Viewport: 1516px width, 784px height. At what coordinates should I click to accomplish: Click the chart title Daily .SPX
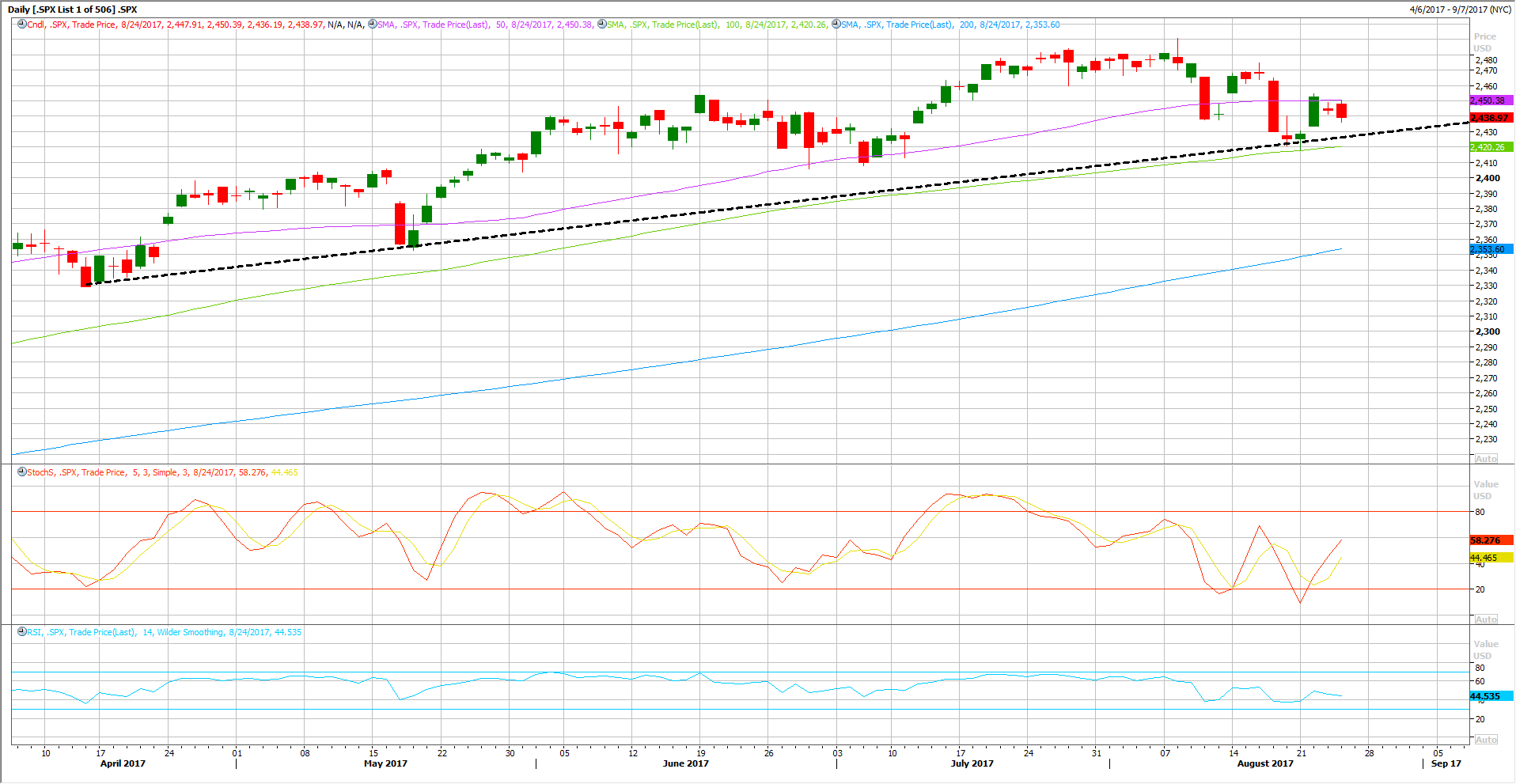pyautogui.click(x=73, y=9)
